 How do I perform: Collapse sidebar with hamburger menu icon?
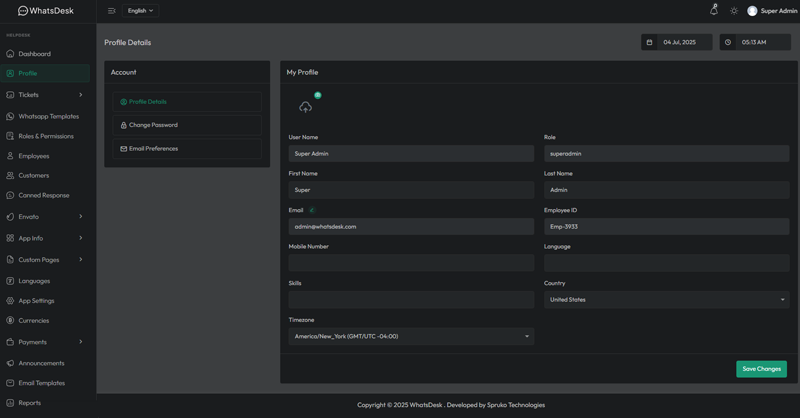pos(111,11)
